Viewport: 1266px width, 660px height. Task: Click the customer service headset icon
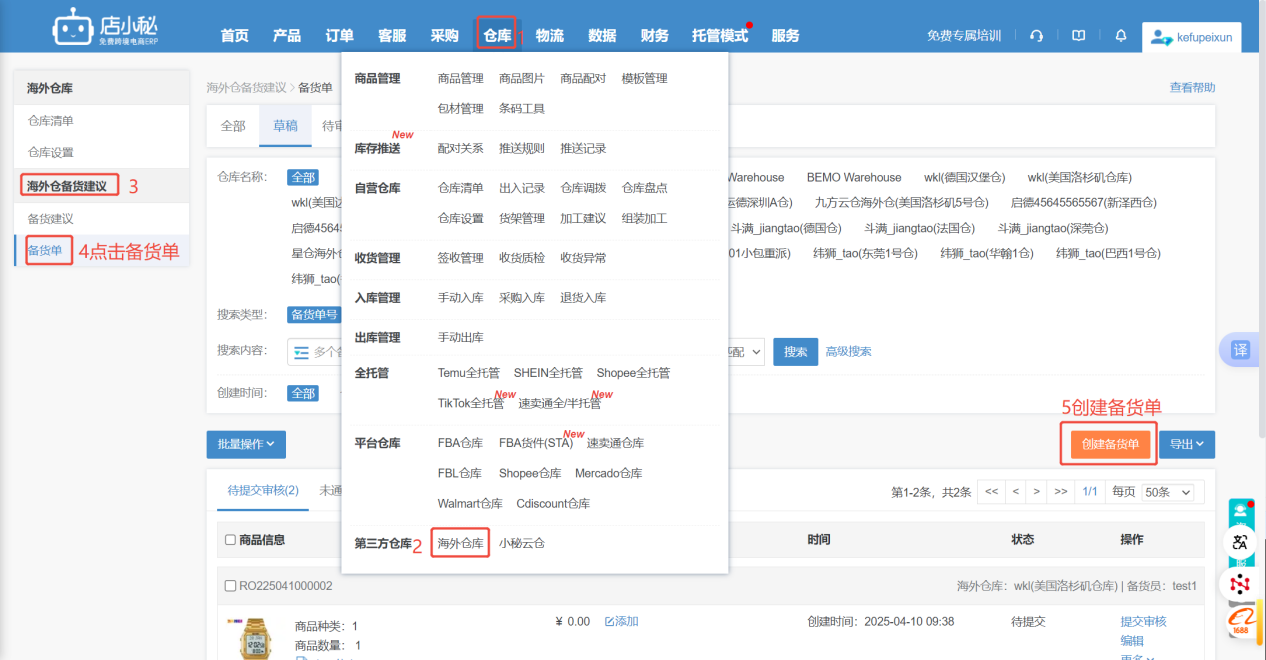(1036, 36)
